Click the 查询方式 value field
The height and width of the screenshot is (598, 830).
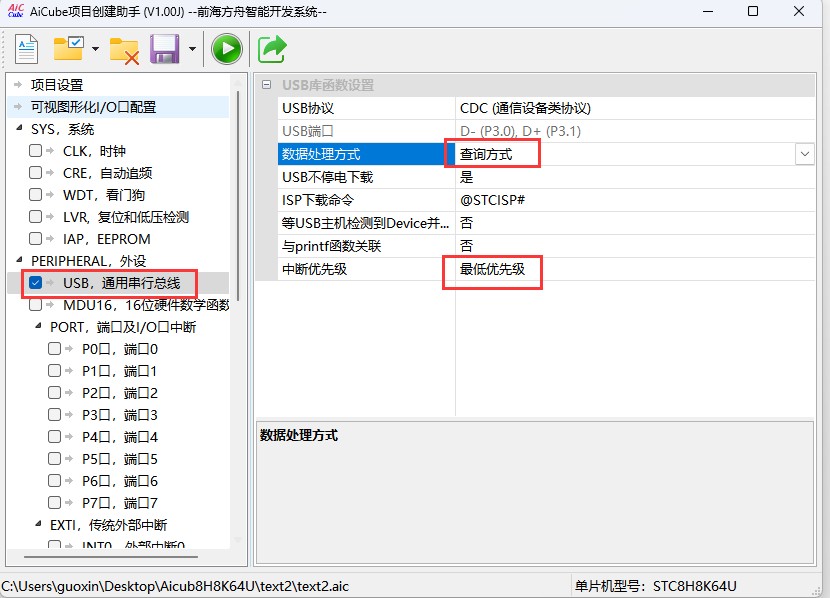pos(625,154)
